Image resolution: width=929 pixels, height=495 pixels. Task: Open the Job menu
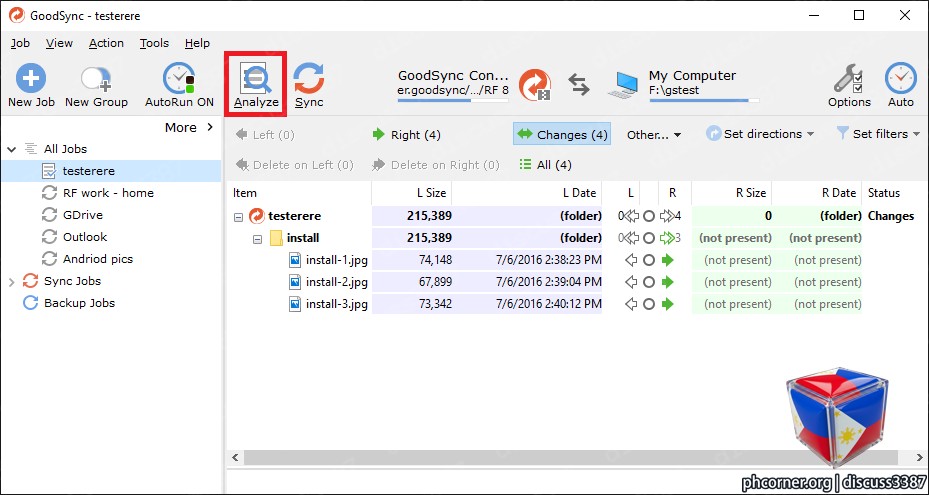pyautogui.click(x=20, y=43)
